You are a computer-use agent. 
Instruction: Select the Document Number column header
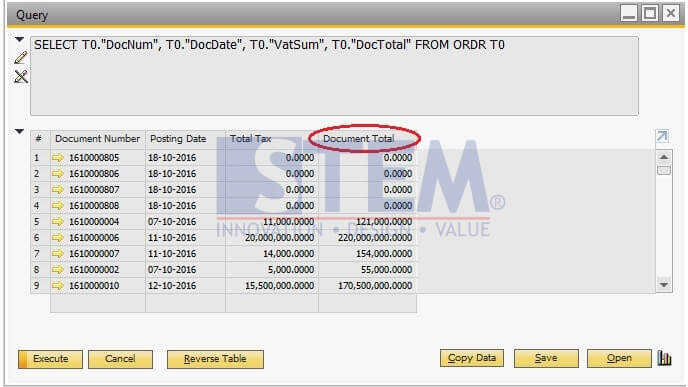coord(98,139)
